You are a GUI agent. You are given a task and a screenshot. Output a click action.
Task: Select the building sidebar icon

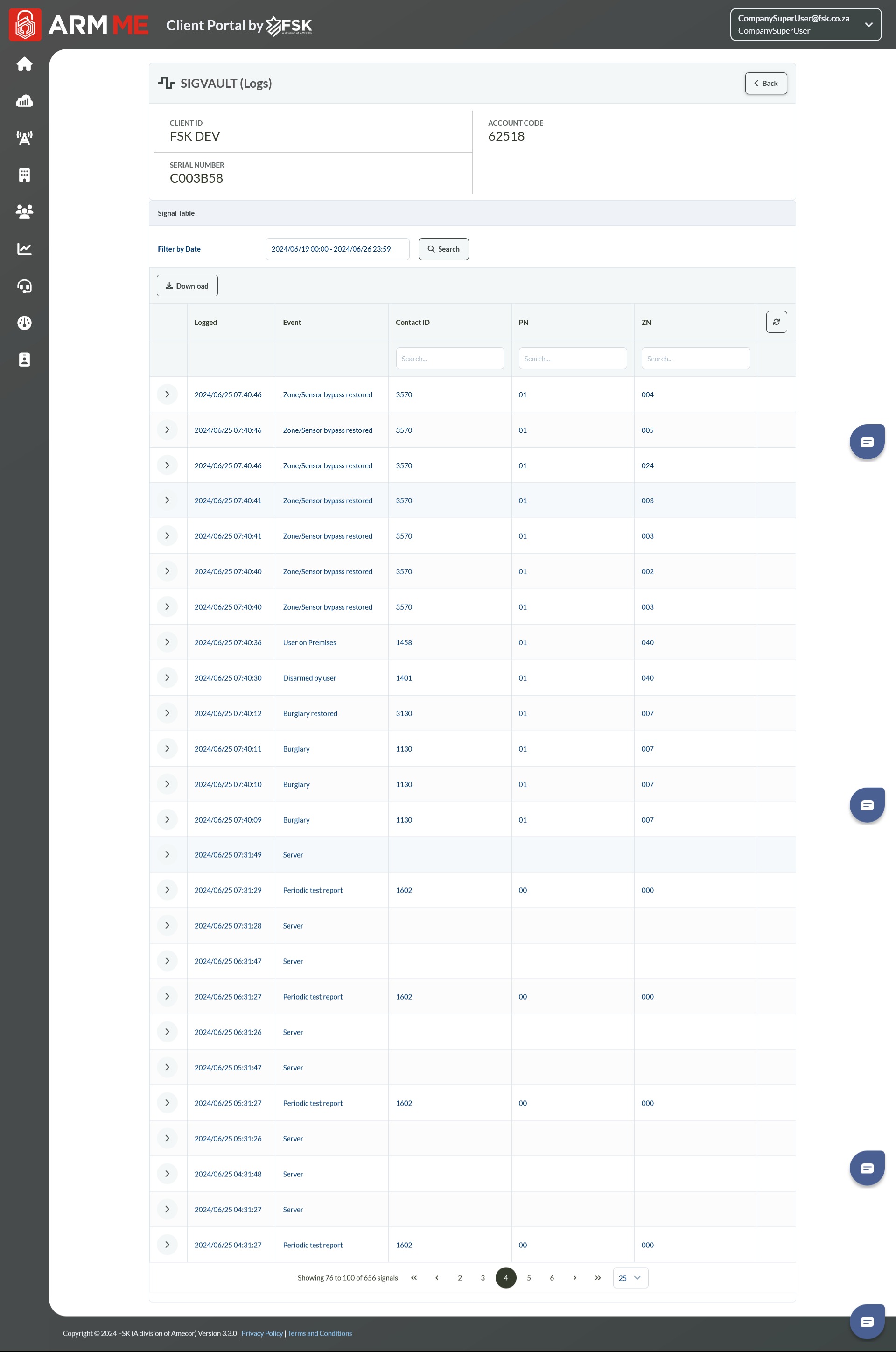[24, 175]
